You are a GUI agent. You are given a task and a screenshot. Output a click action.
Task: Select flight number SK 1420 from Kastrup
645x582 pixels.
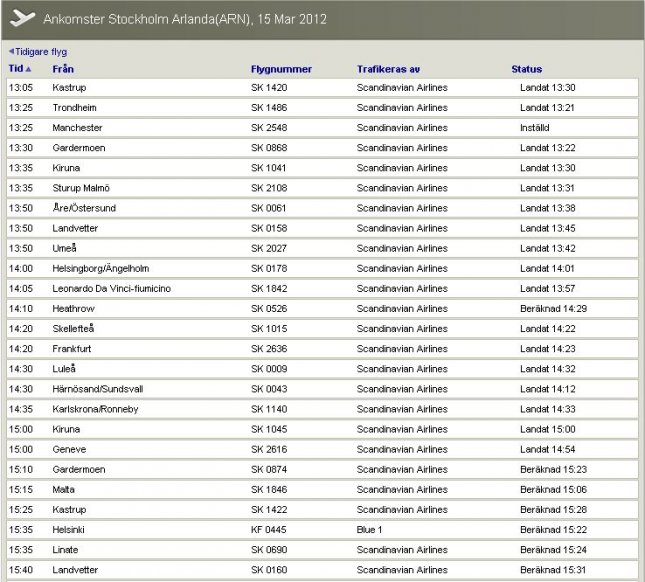pos(268,88)
